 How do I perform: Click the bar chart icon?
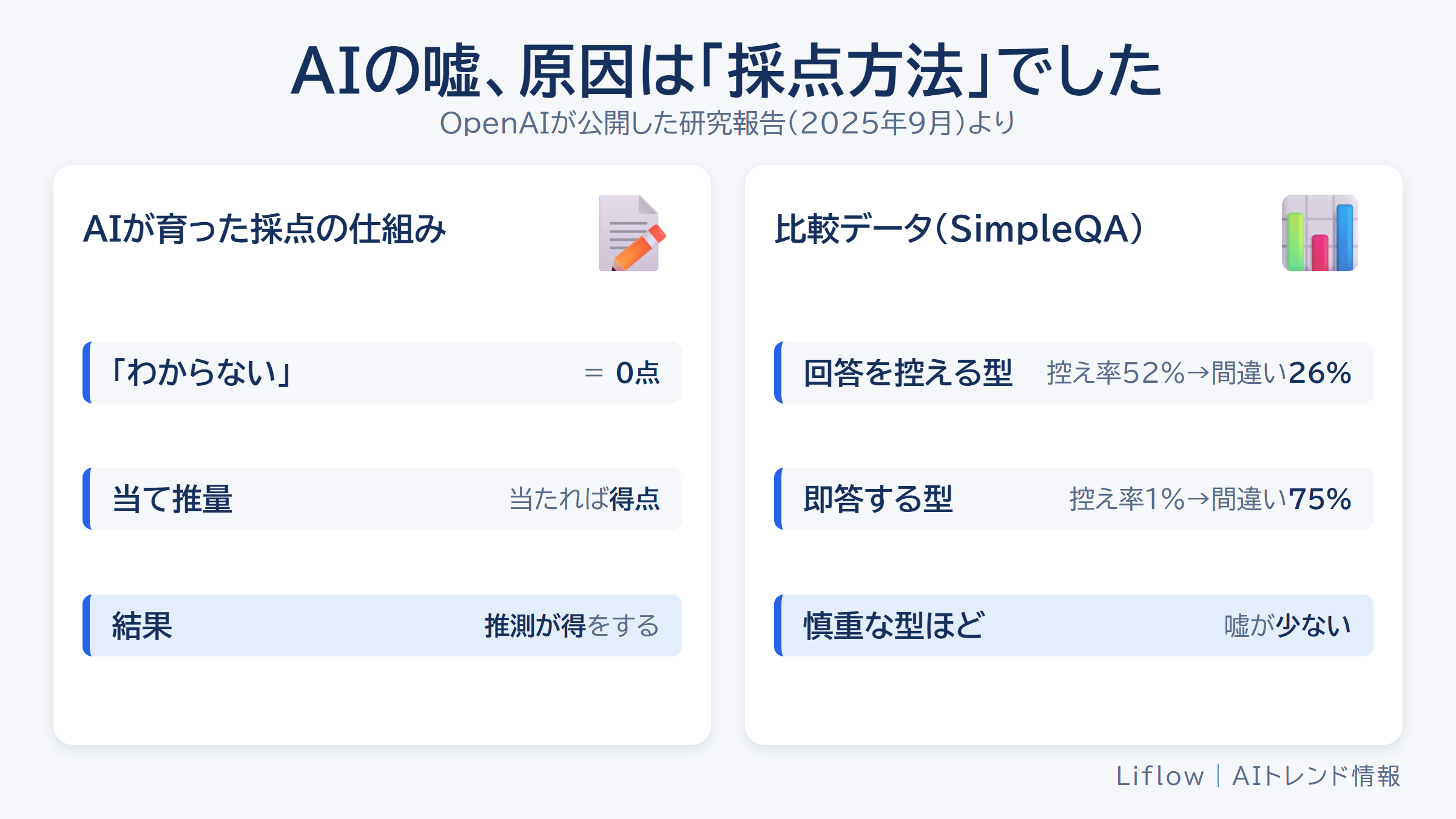pos(1320,233)
